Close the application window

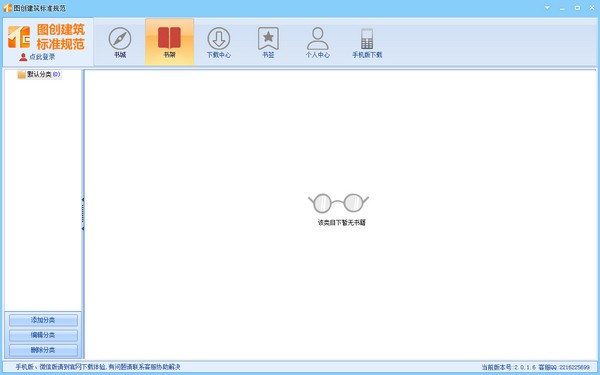click(x=592, y=8)
